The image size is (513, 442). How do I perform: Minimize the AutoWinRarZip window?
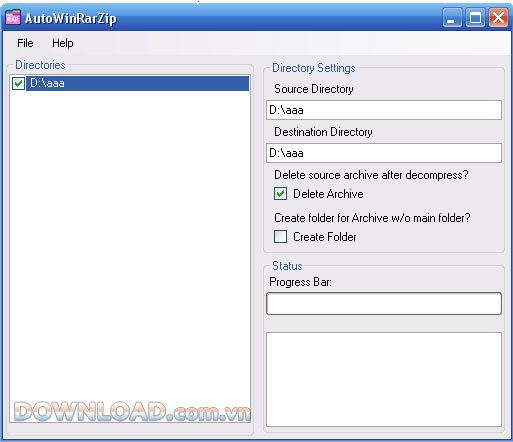tap(452, 17)
